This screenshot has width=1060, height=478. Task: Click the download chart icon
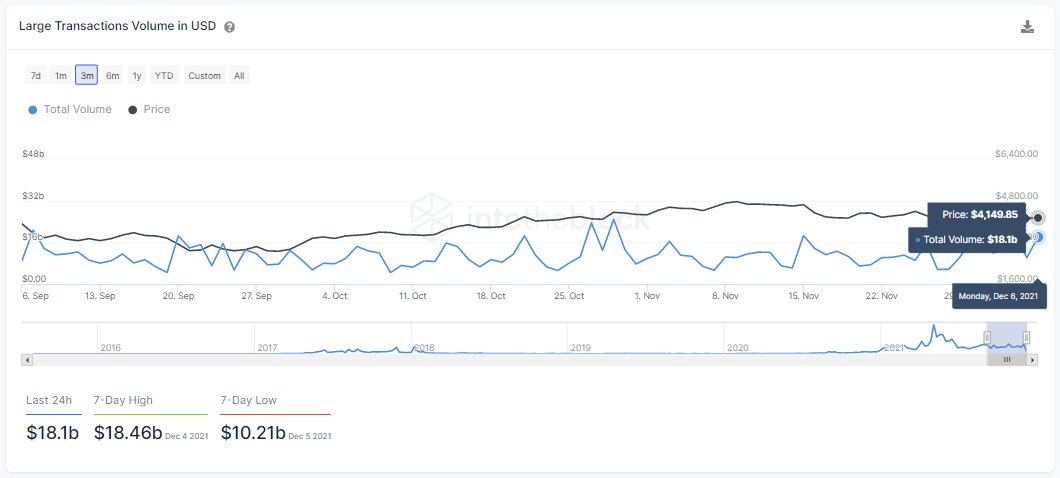coord(1027,27)
